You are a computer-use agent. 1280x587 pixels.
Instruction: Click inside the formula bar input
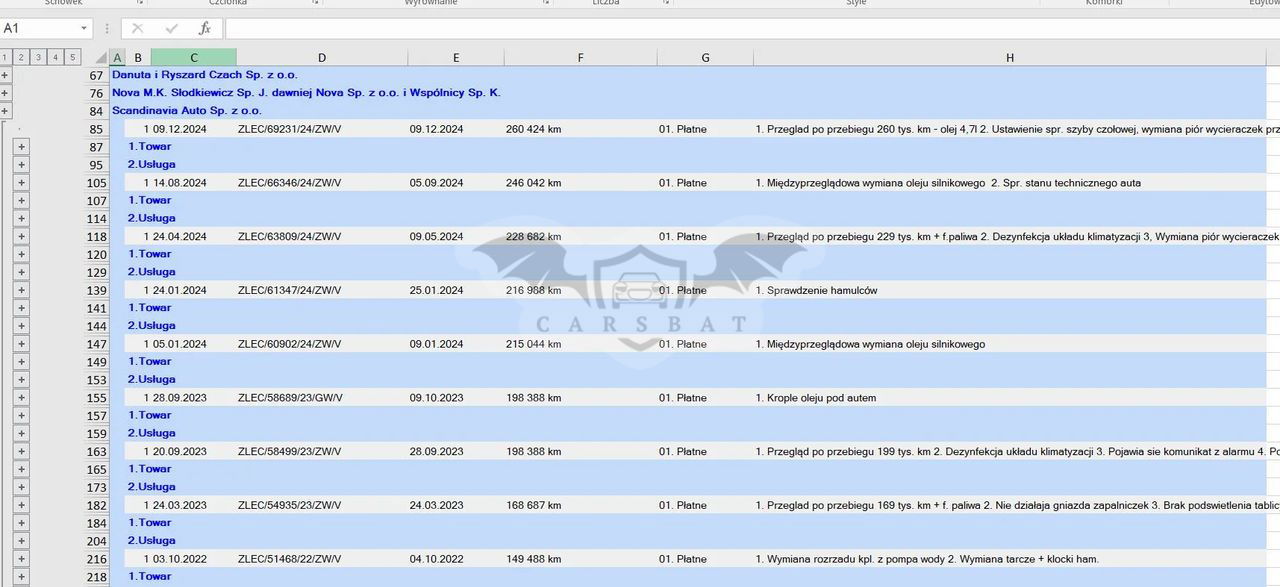tap(700, 28)
